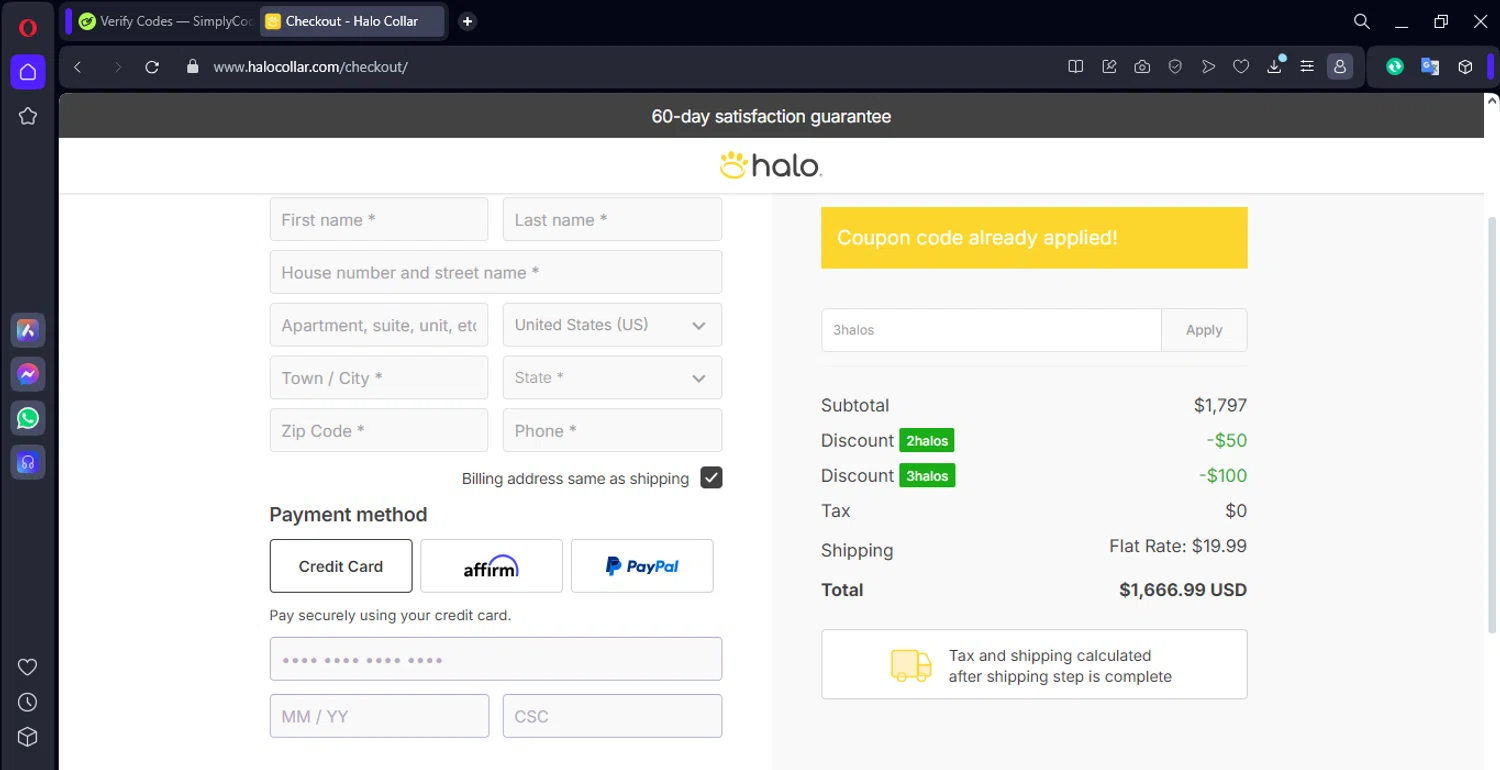Select the Checkout - Halo Collar tab
This screenshot has height=770, width=1500.
(352, 21)
